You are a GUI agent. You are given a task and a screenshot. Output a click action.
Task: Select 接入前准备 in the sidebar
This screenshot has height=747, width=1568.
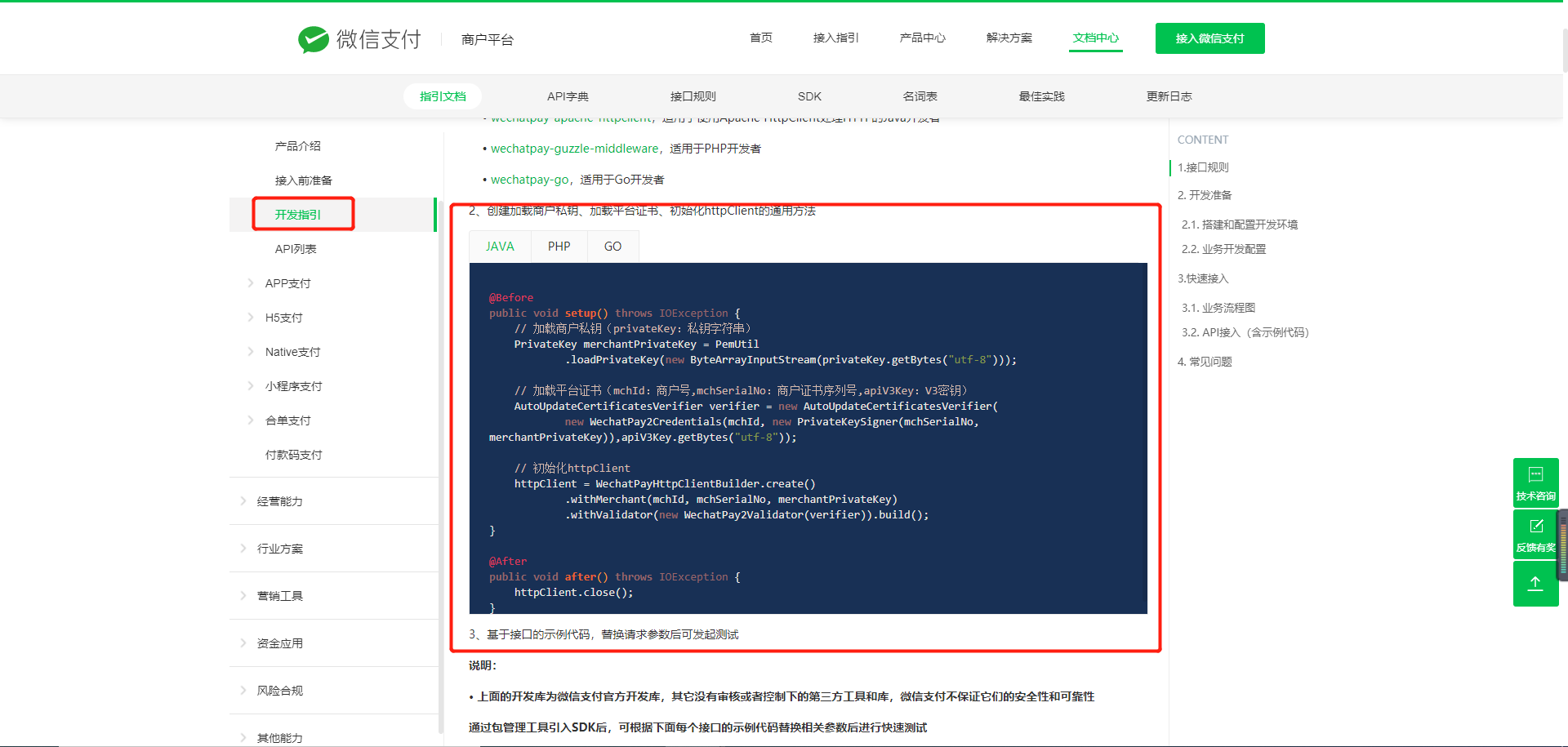click(x=303, y=180)
